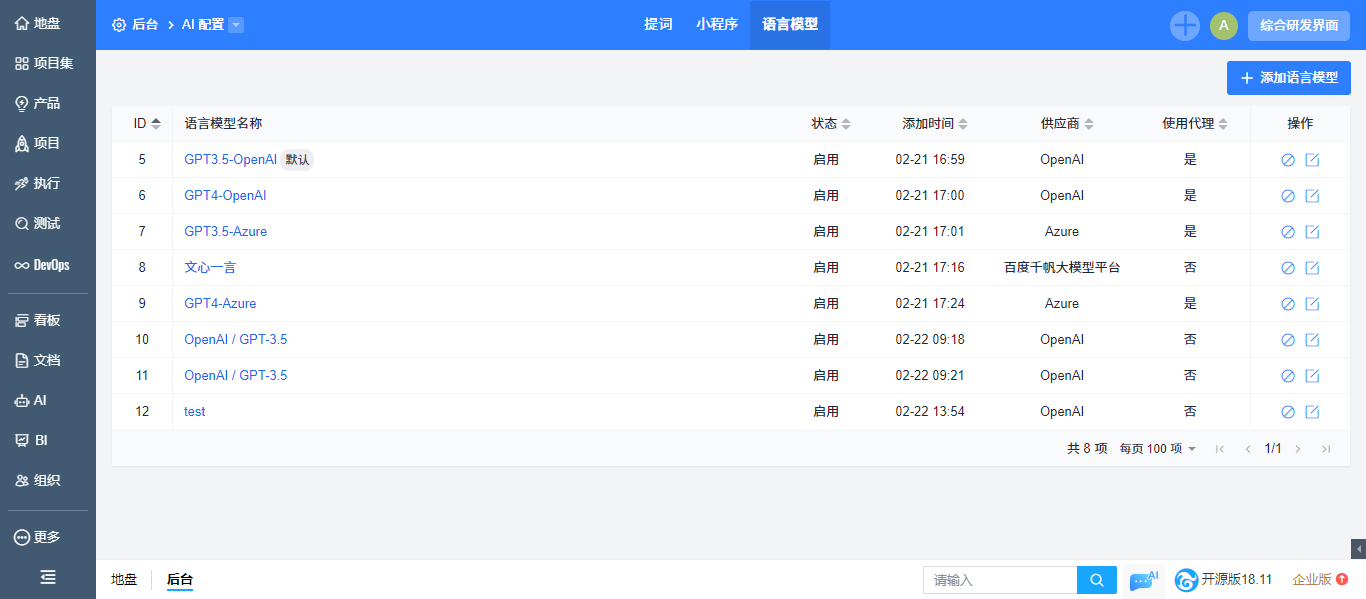Image resolution: width=1366 pixels, height=599 pixels.
Task: Click the disable icon for GPT4-OpenAI row
Action: (1288, 196)
